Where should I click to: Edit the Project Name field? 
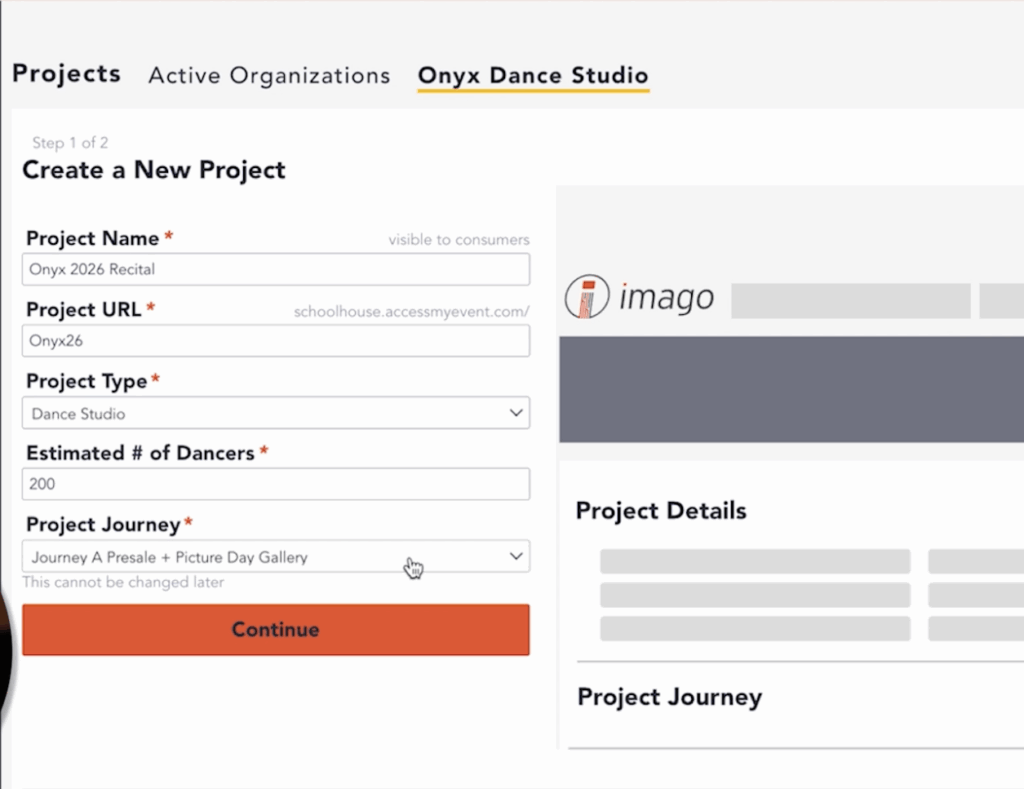point(275,269)
